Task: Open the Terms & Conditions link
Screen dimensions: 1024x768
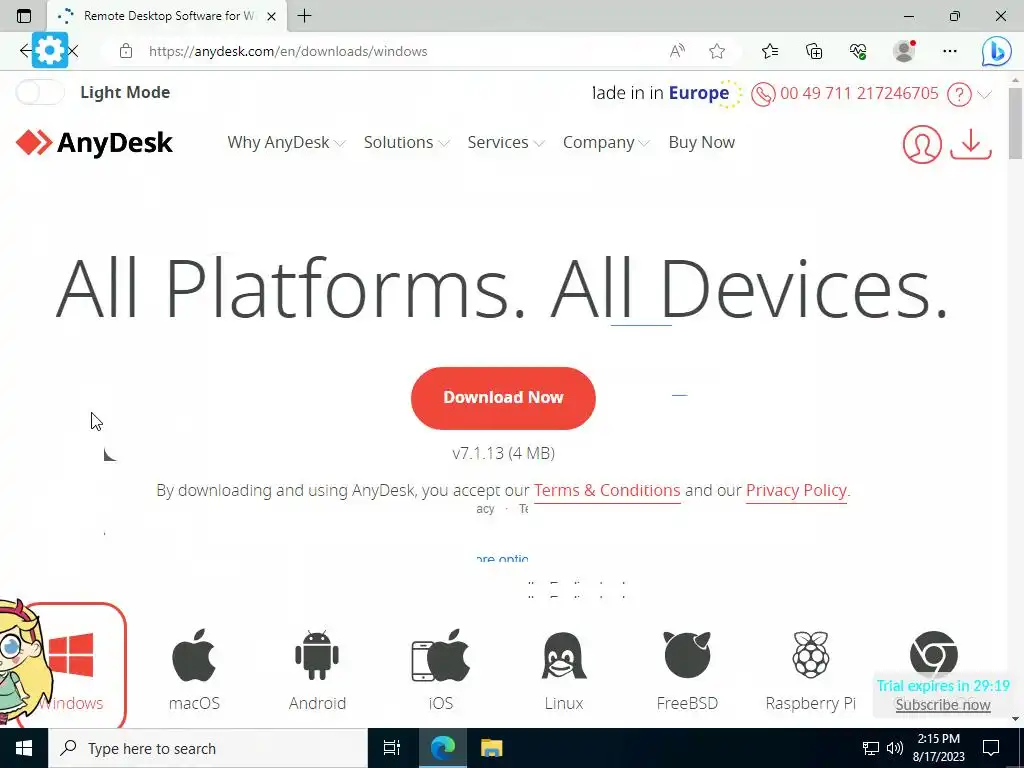Action: [607, 490]
